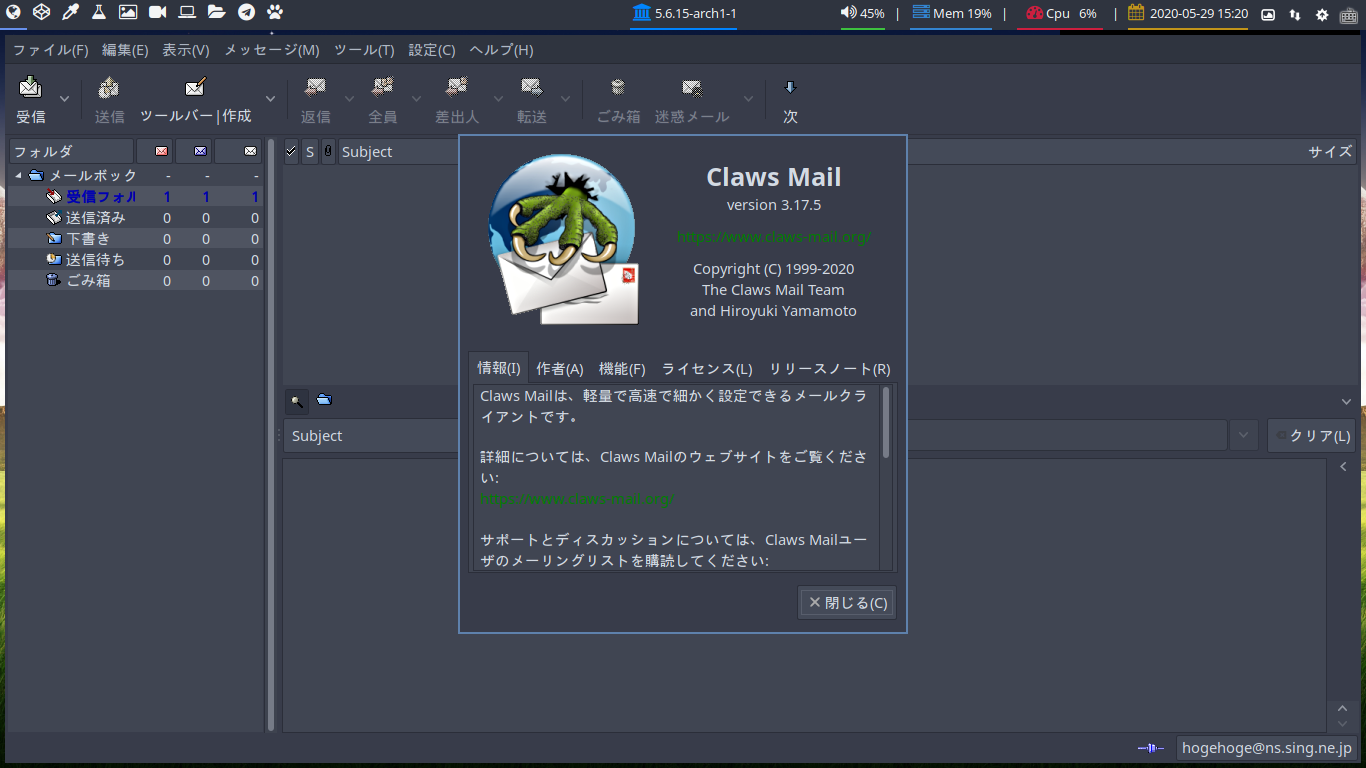Open dropdown arrow next to 受信
The image size is (1366, 768).
65,99
